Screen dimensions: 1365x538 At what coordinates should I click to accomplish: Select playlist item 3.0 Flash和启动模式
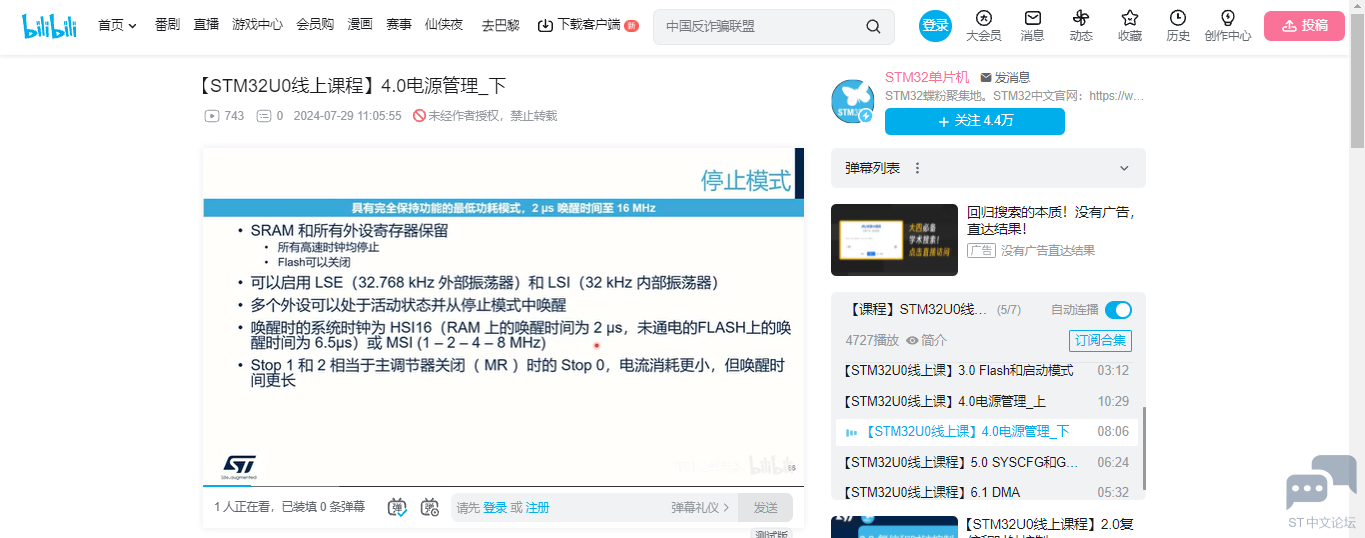[x=988, y=370]
